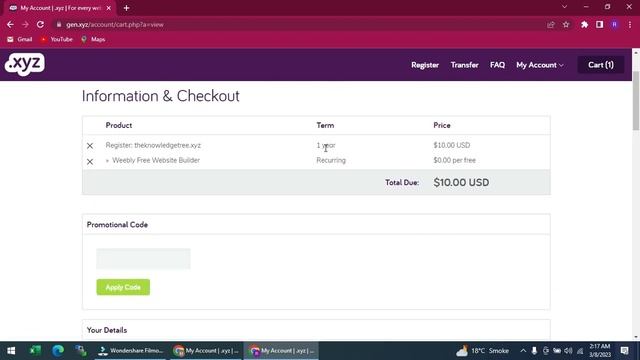
Task: Open Microsoft Edge from taskbar
Action: pyautogui.click(x=58, y=351)
